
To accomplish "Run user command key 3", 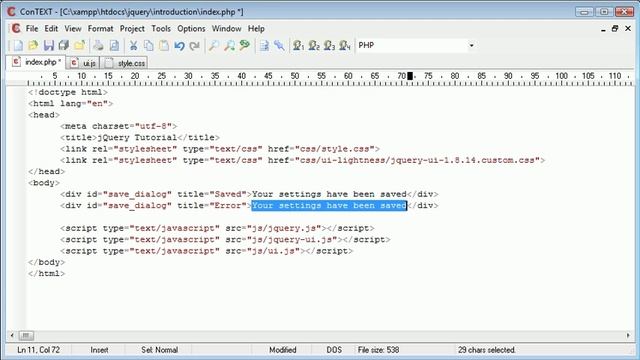I will (329, 45).
